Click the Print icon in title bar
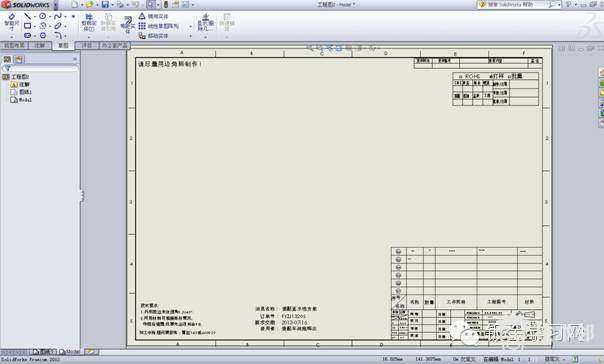The width and height of the screenshot is (604, 364). pos(120,5)
